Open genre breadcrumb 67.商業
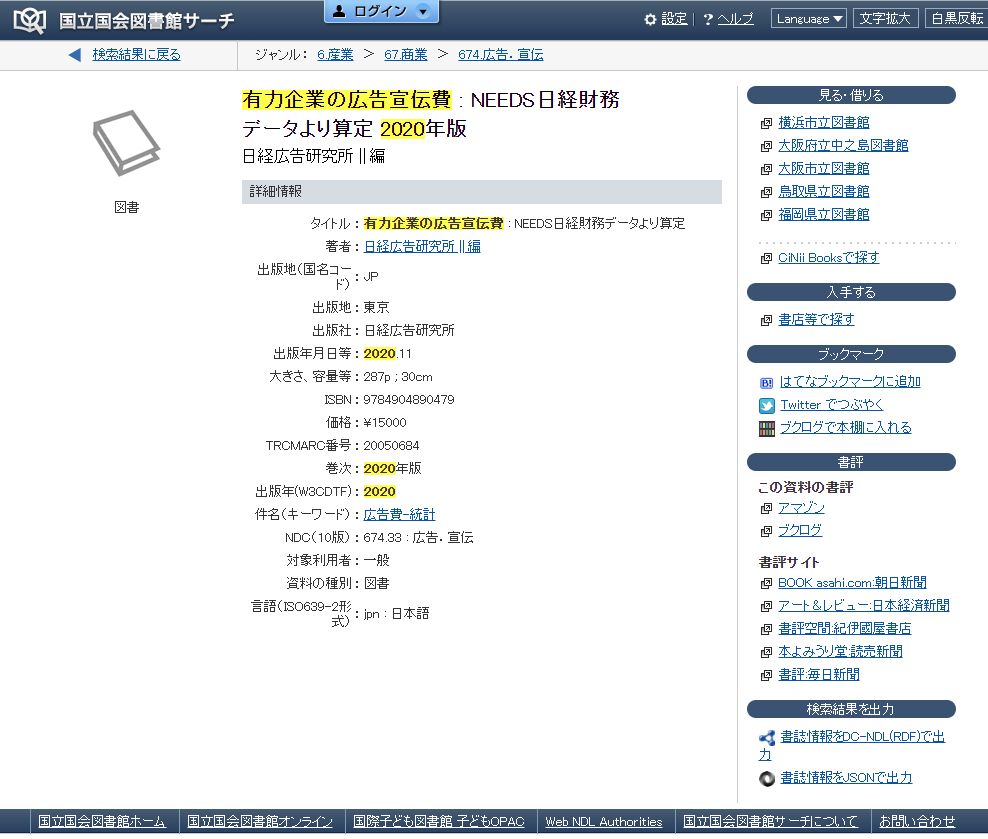 click(x=406, y=55)
